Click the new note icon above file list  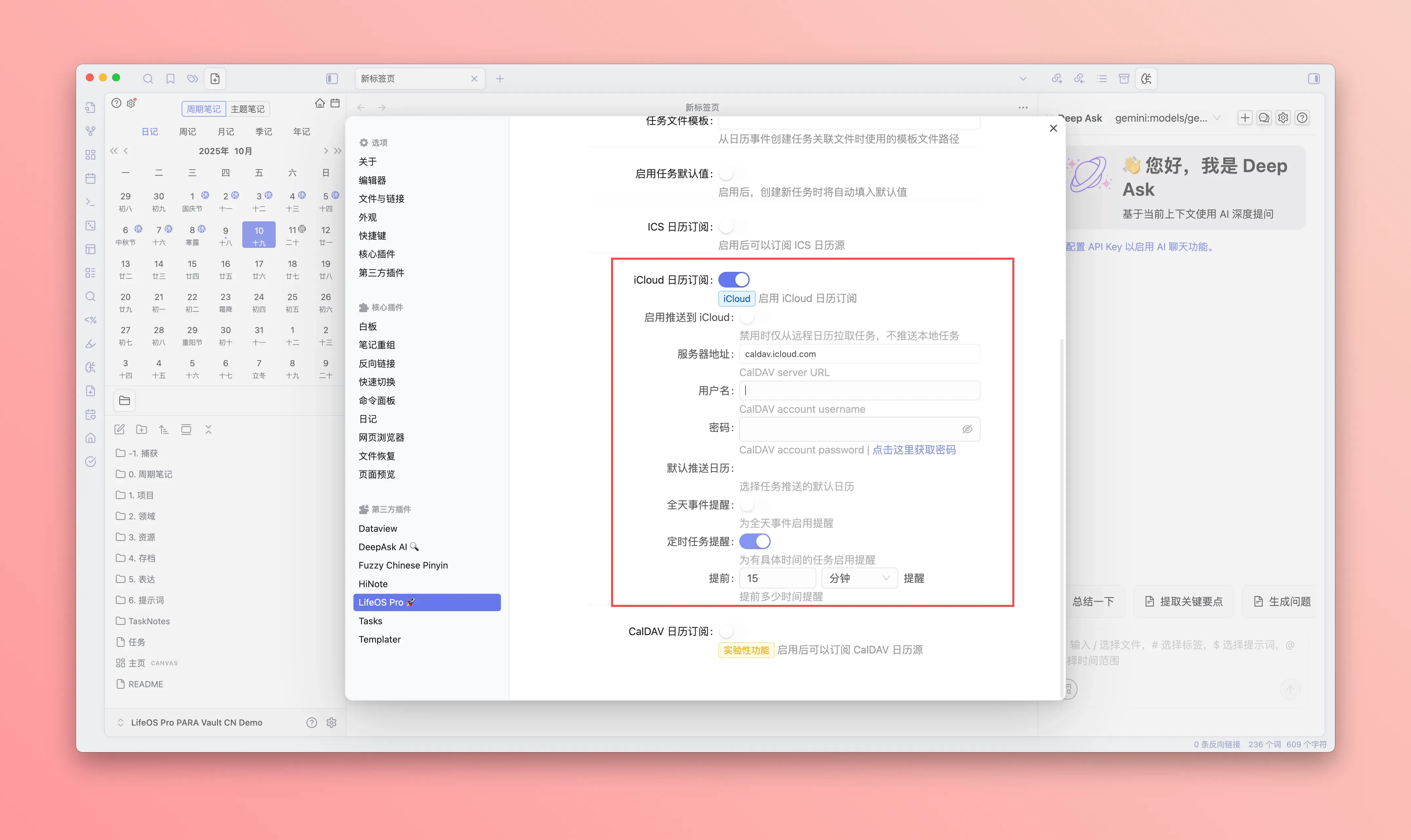pos(119,430)
